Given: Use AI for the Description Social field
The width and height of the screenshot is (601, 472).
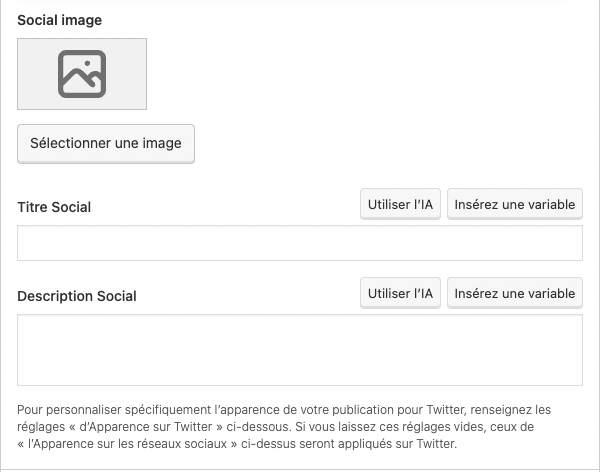Looking at the screenshot, I should click(x=400, y=293).
